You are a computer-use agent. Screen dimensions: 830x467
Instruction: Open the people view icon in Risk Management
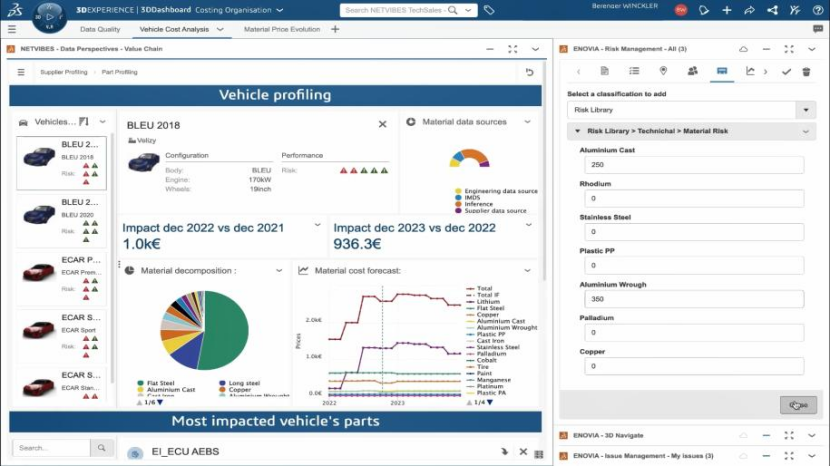692,71
